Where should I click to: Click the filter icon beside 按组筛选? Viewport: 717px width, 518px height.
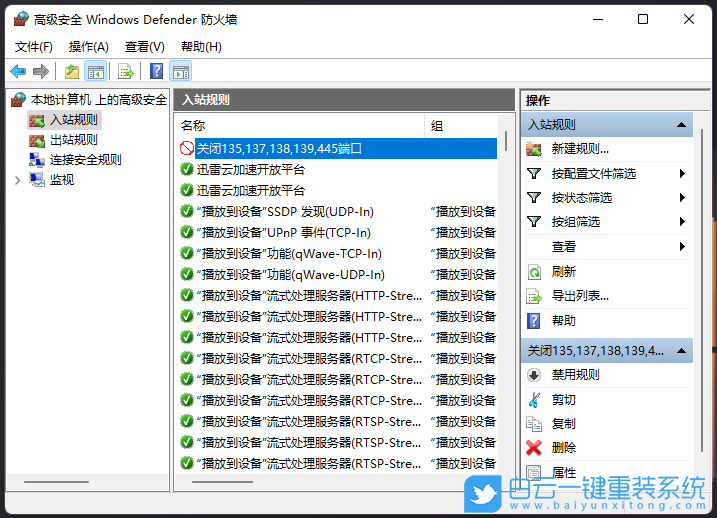click(x=534, y=222)
